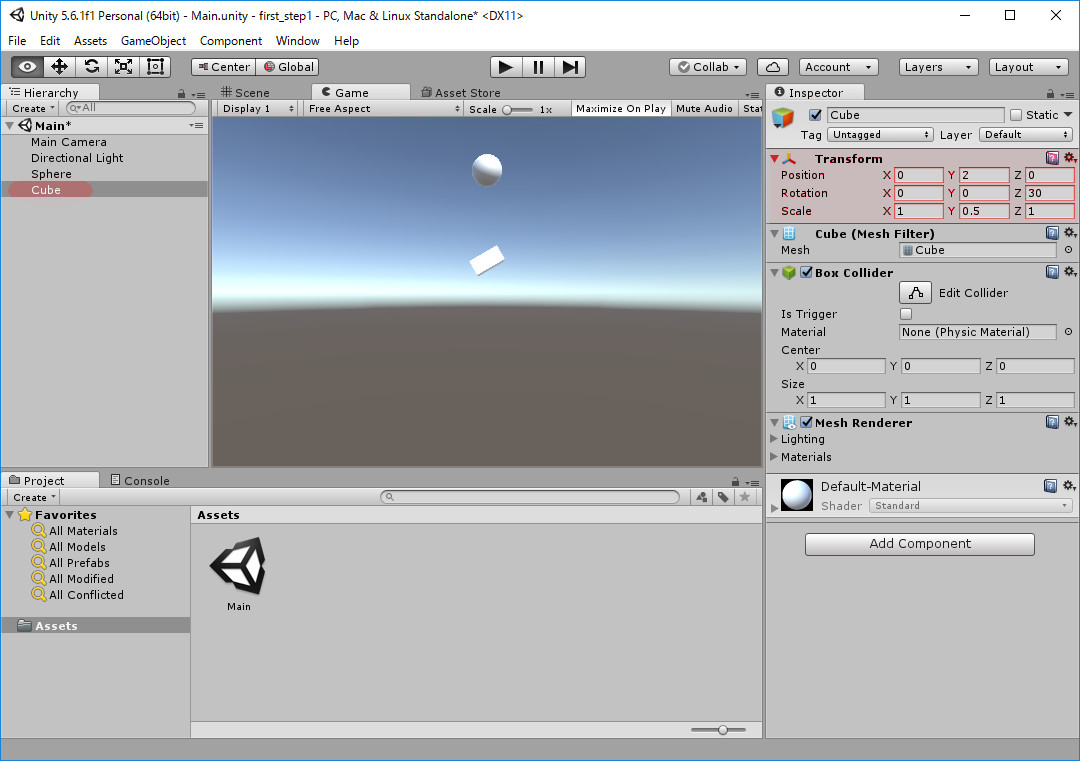
Task: Select the Move tool
Action: click(x=59, y=67)
